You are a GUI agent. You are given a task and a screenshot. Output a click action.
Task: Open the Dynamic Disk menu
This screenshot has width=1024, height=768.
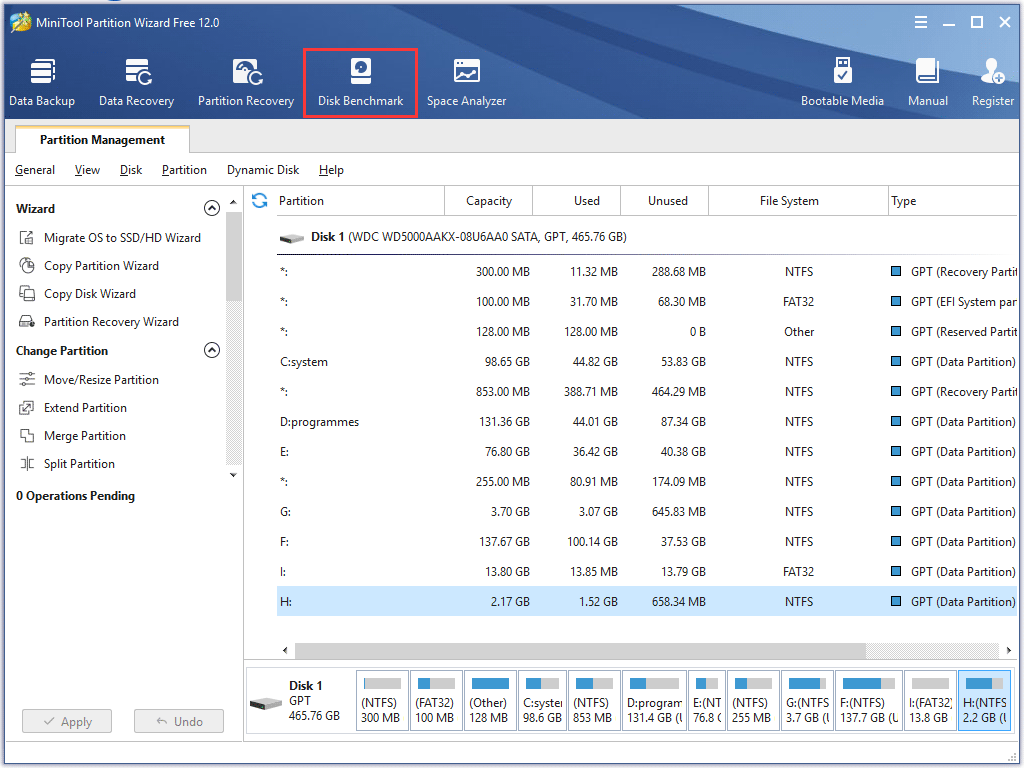point(263,170)
